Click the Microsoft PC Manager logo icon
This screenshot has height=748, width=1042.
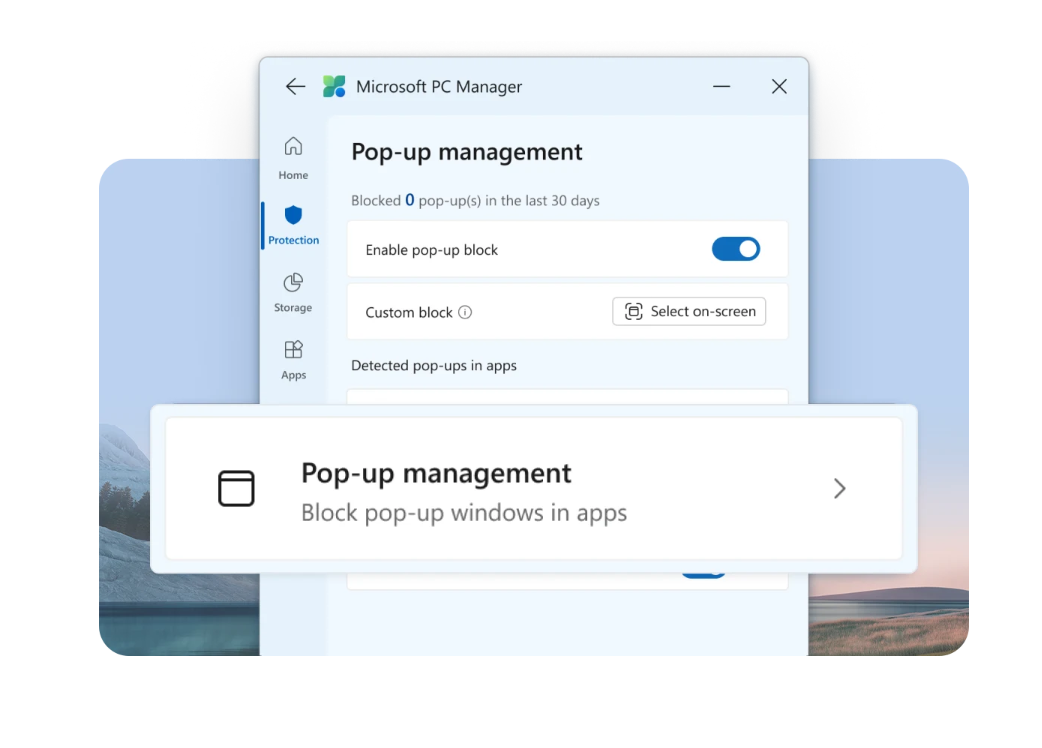pyautogui.click(x=334, y=86)
